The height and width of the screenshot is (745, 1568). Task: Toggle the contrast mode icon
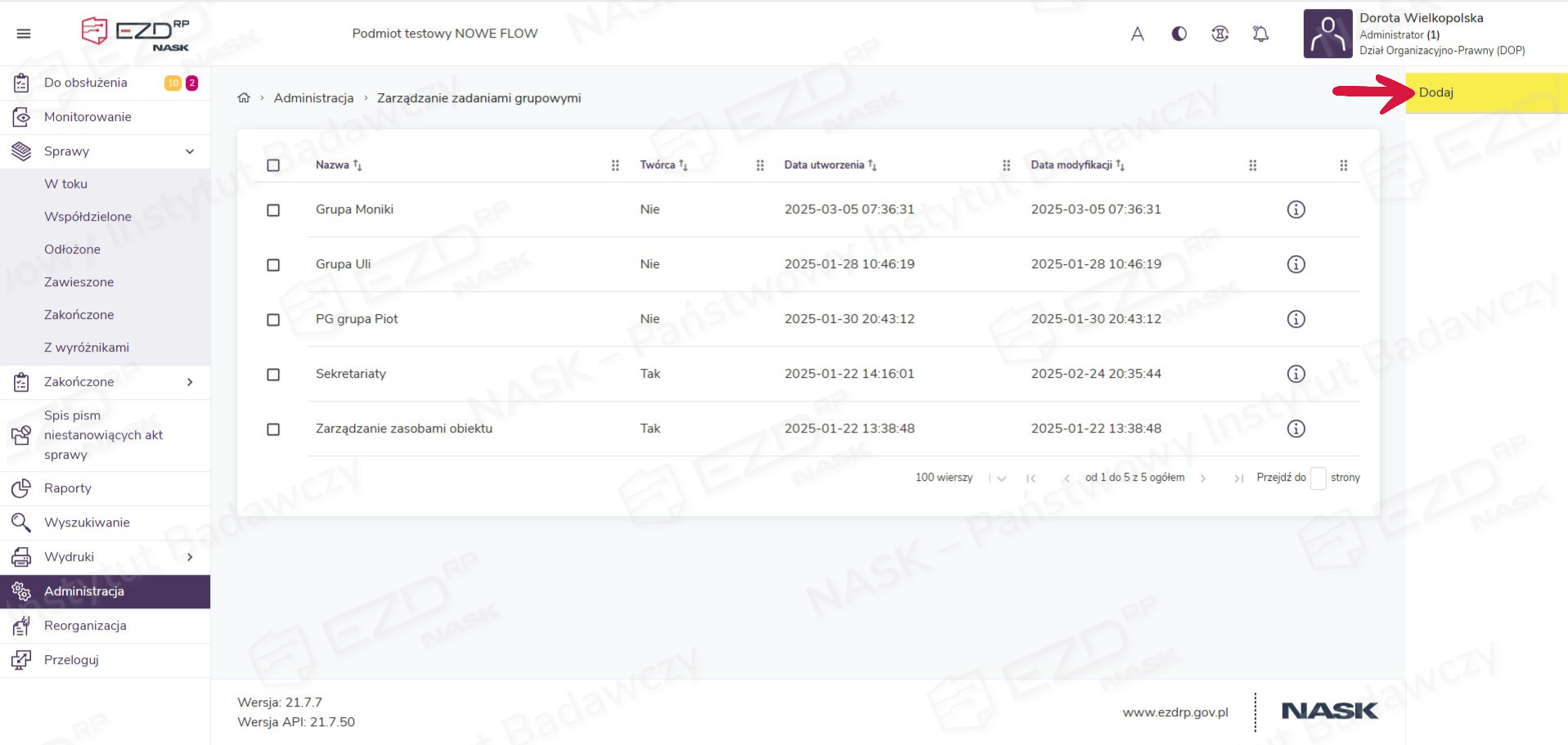1179,34
